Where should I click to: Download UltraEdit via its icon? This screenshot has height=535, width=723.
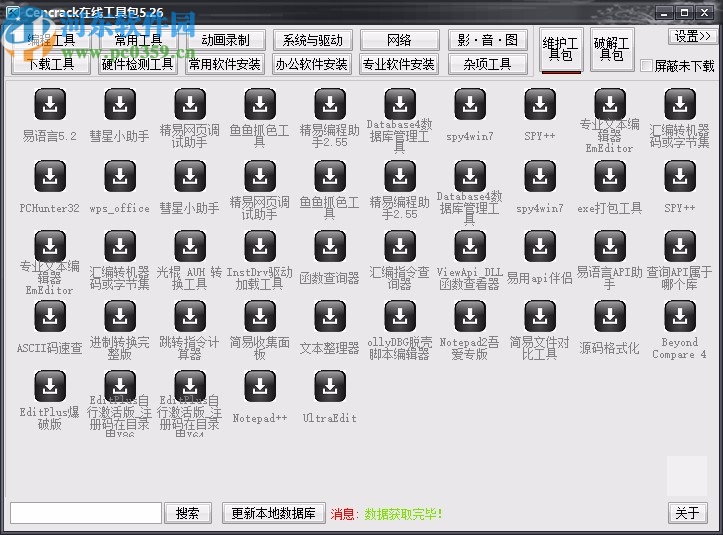[x=330, y=386]
